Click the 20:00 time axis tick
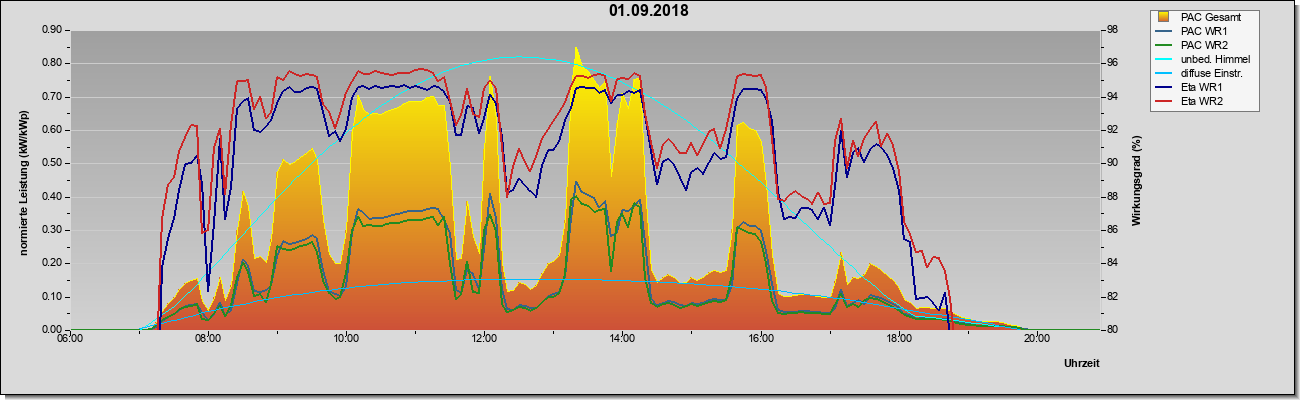 pos(1037,338)
